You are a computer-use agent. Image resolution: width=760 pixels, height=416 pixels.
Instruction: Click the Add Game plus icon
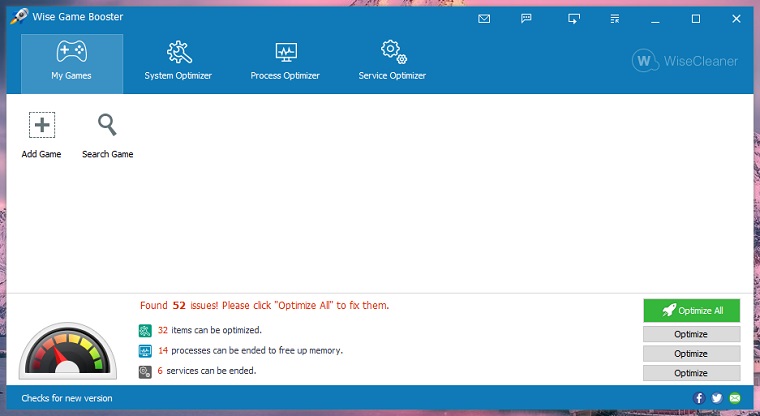point(42,125)
